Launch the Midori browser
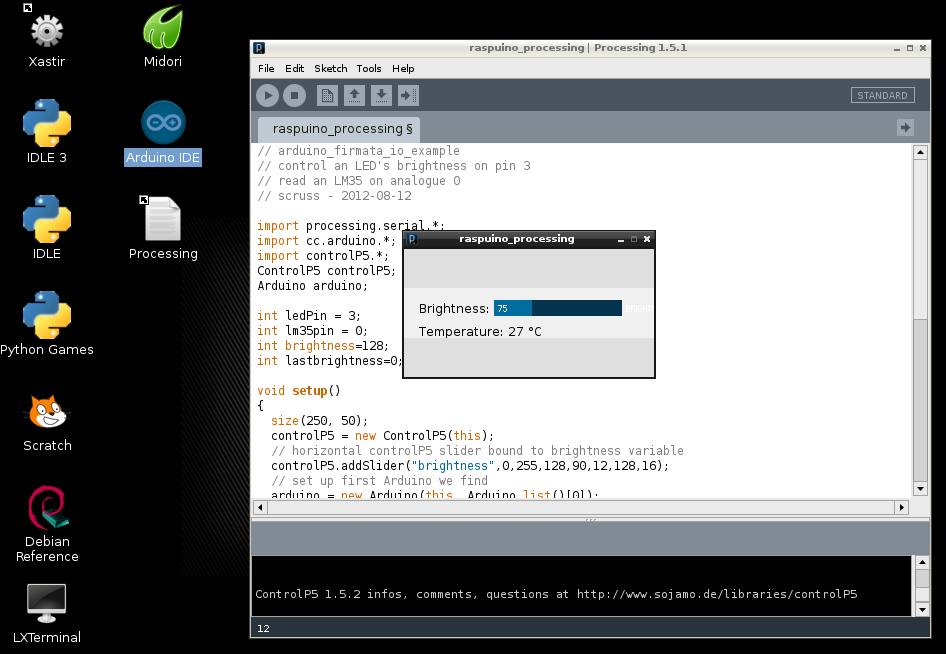The width and height of the screenshot is (946, 654). pos(162,30)
